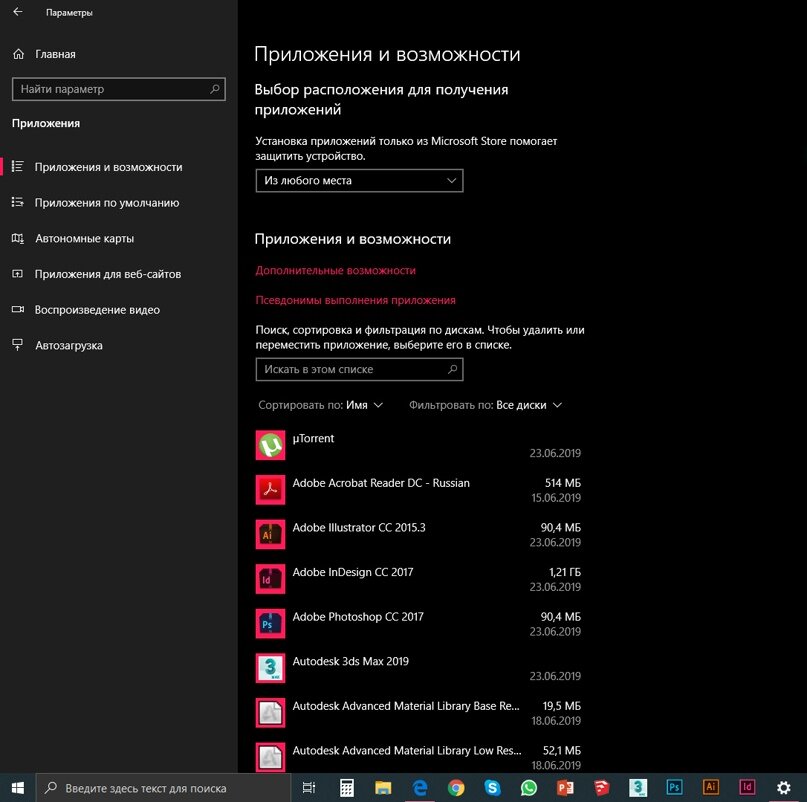Image resolution: width=807 pixels, height=802 pixels.
Task: Click the Adobe Illustrator CC 2015.3 icon
Action: [x=270, y=534]
